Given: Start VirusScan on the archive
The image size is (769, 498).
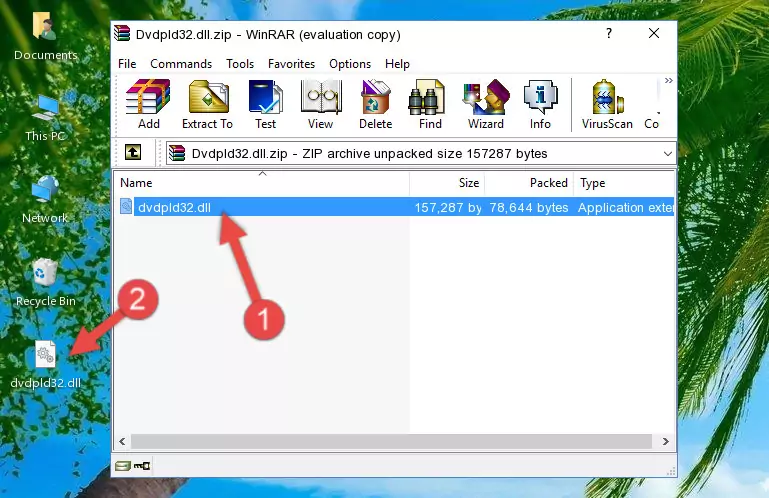Looking at the screenshot, I should point(607,104).
